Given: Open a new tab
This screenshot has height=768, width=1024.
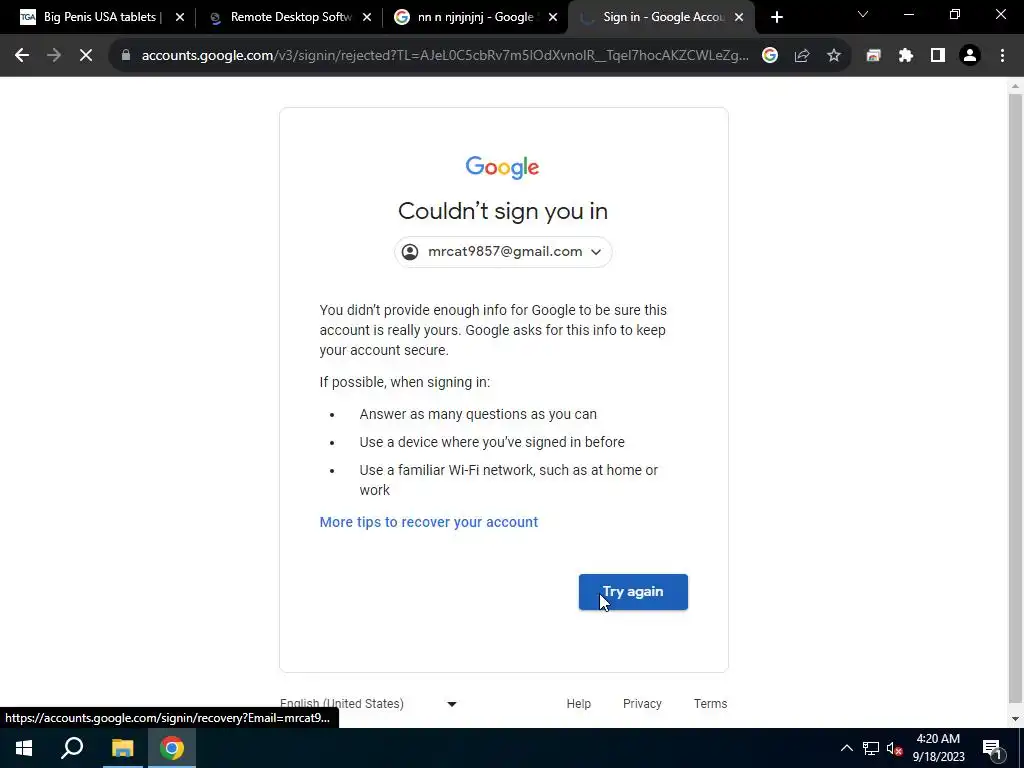Looking at the screenshot, I should [776, 18].
